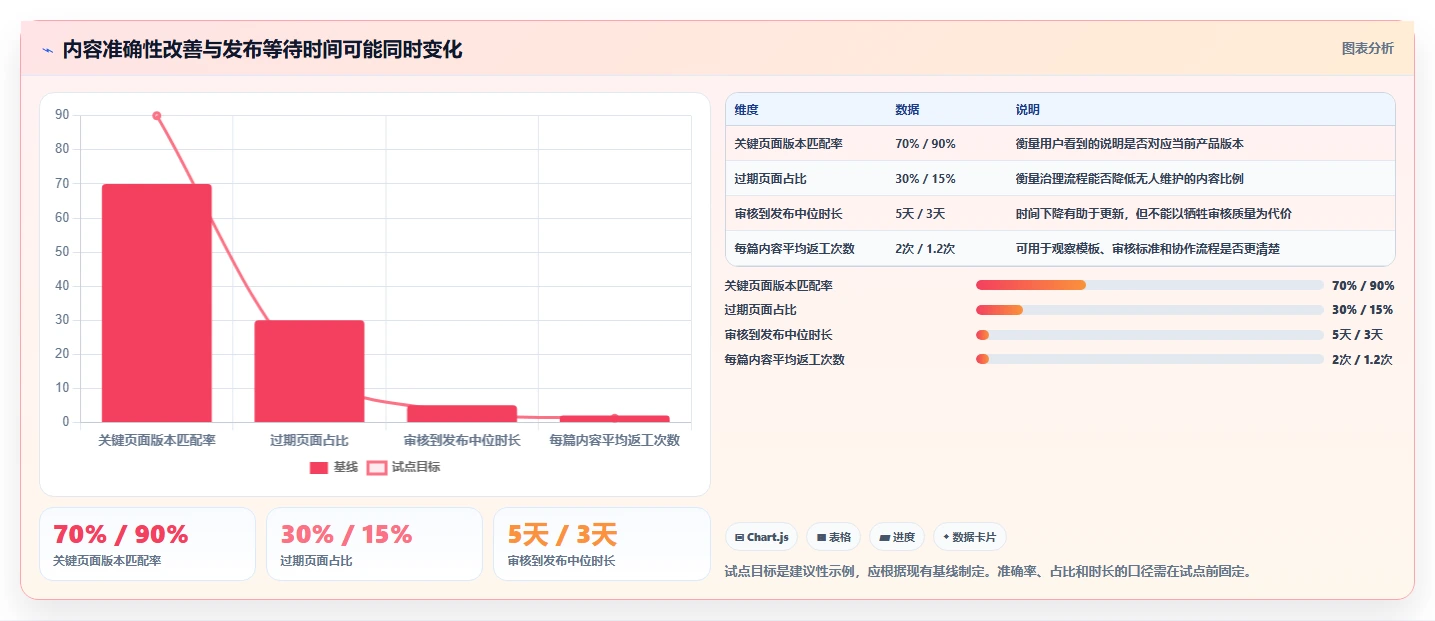Select table cell 关键页面版本匹配率
This screenshot has height=621, width=1435.
click(x=788, y=144)
